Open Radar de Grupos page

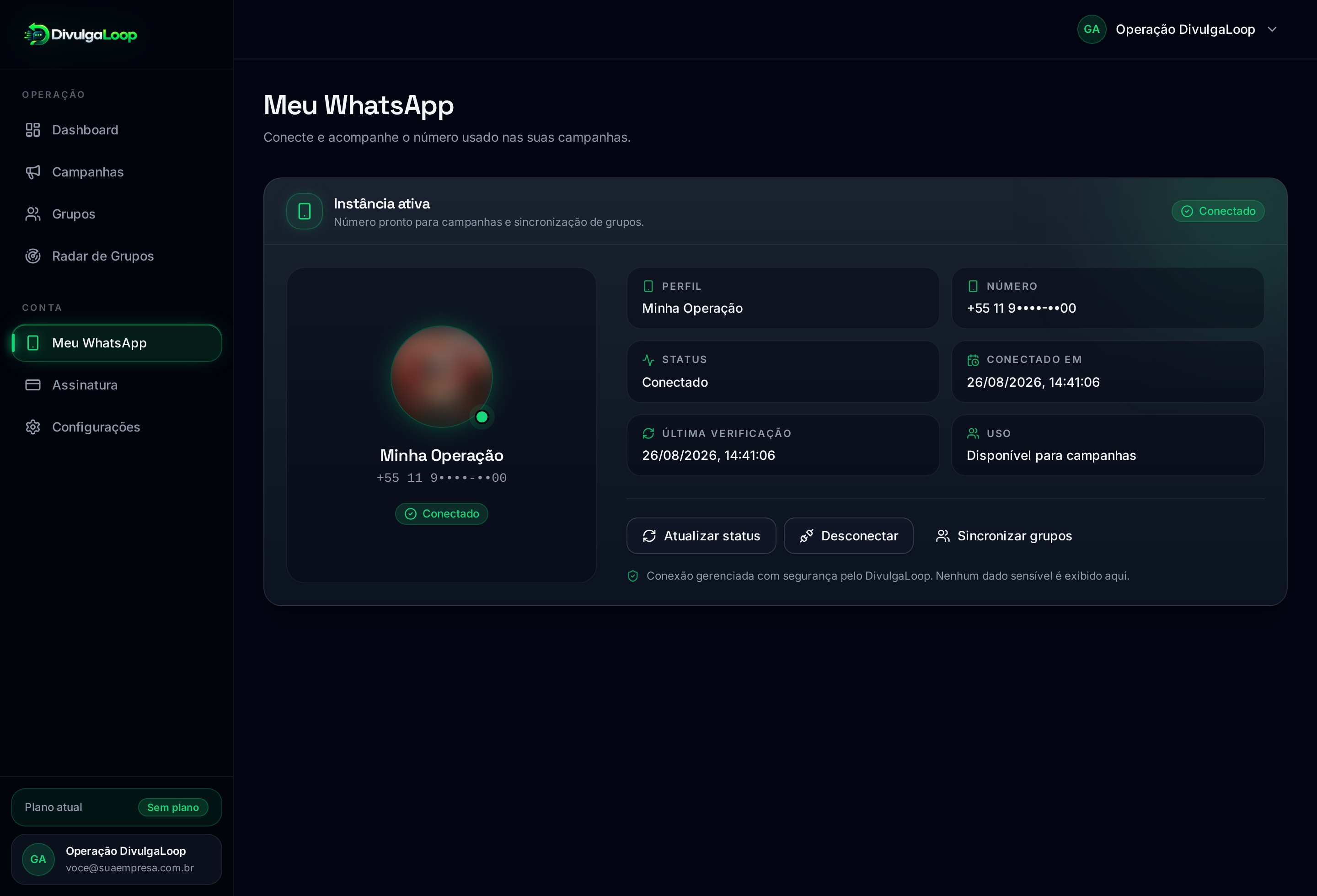click(x=117, y=256)
